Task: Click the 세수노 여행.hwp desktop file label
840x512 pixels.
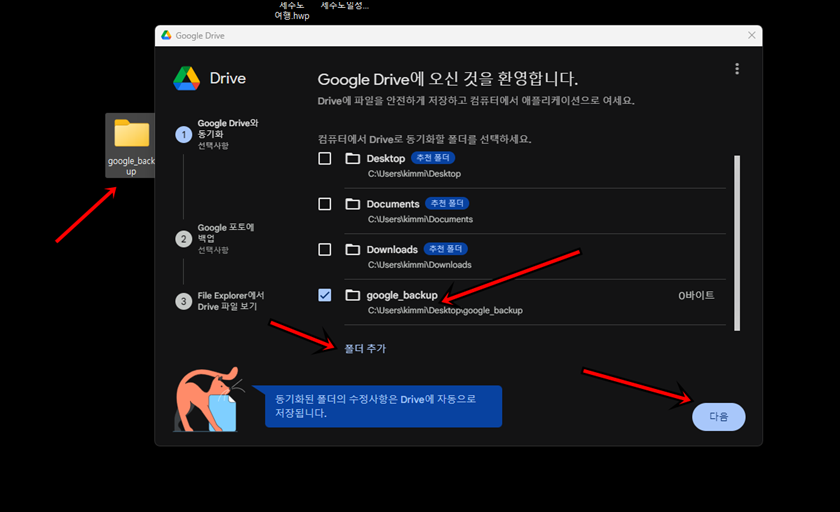Action: pyautogui.click(x=292, y=10)
